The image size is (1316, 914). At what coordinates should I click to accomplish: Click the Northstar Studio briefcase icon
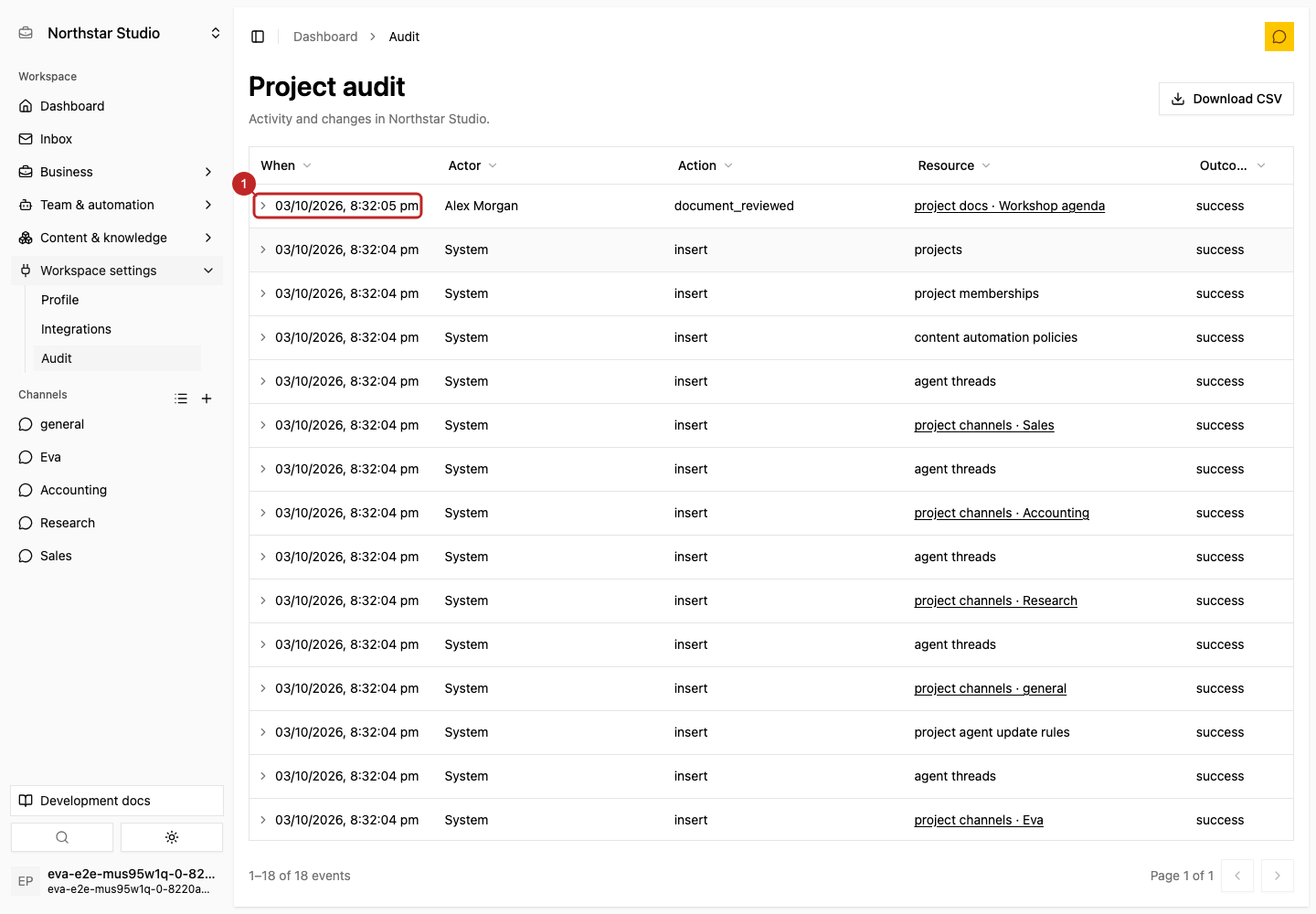click(26, 33)
